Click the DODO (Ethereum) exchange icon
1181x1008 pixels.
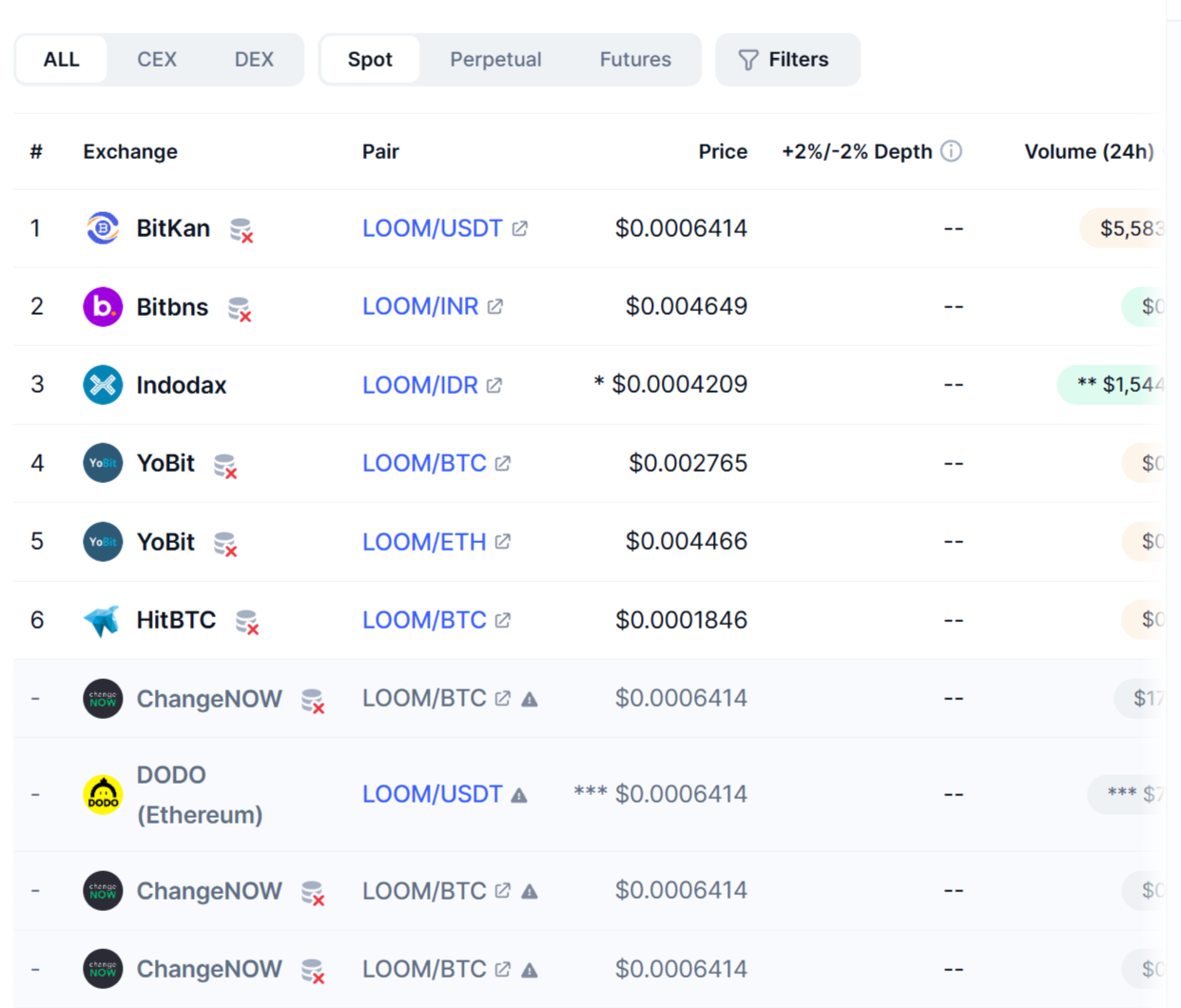click(103, 793)
